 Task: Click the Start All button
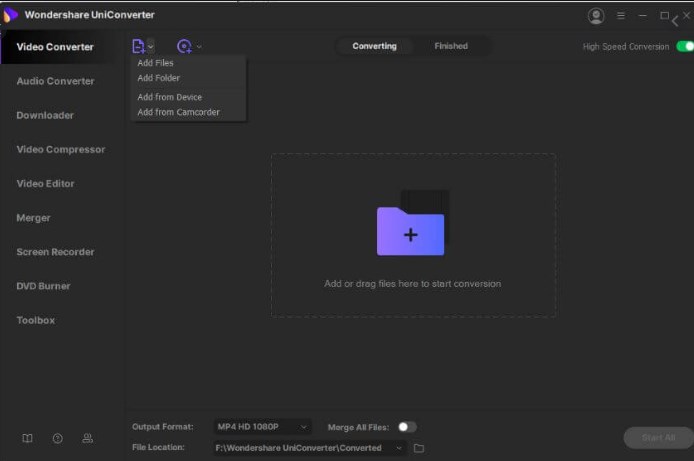(x=658, y=438)
